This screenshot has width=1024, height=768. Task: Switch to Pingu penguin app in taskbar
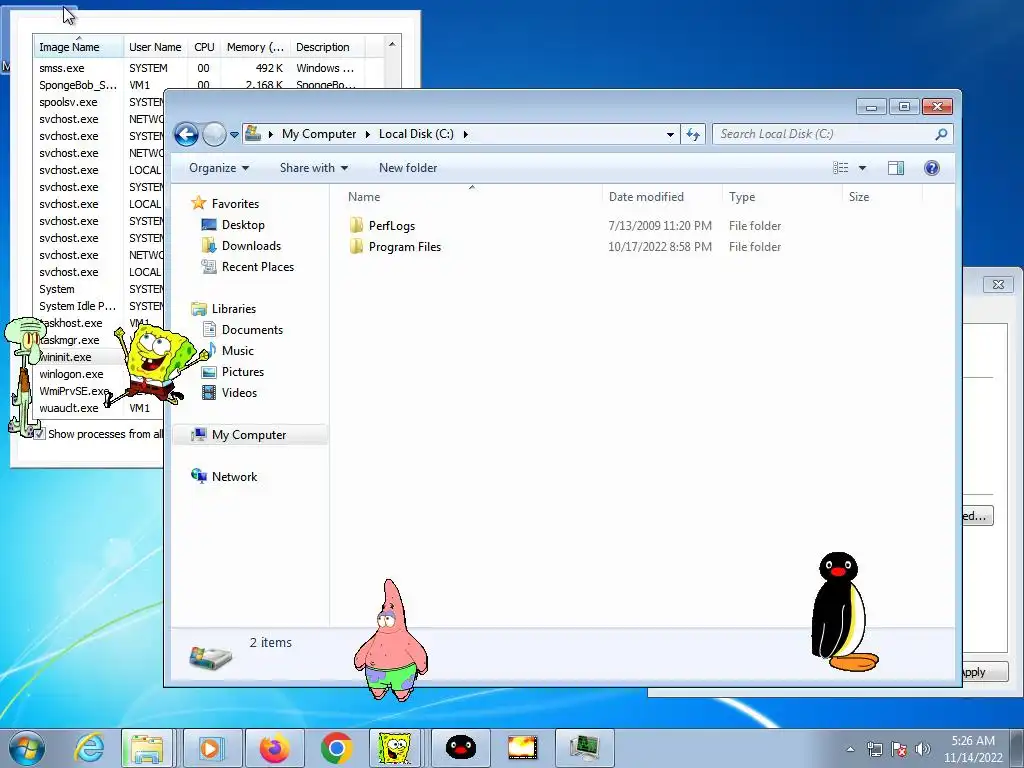click(x=460, y=748)
